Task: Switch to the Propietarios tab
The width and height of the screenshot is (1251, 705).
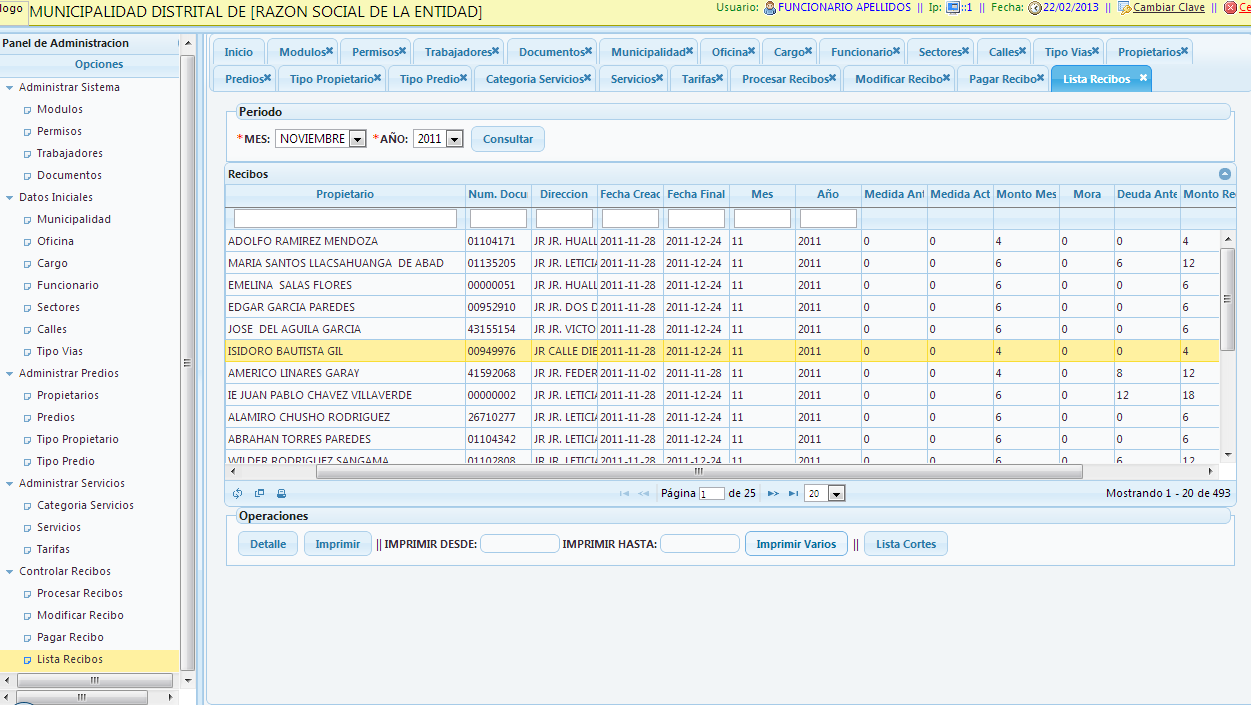Action: coord(1149,52)
